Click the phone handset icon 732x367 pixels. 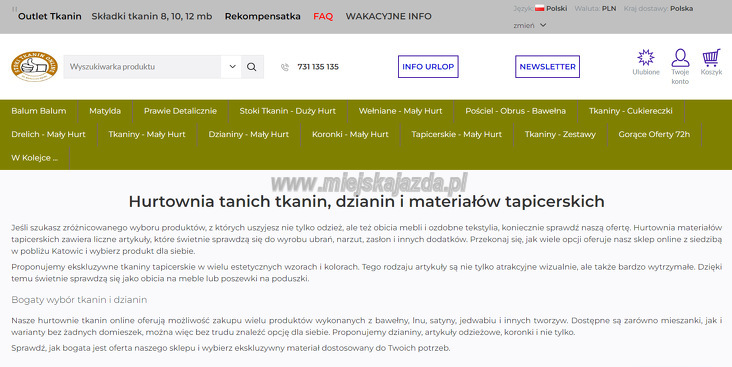point(285,67)
